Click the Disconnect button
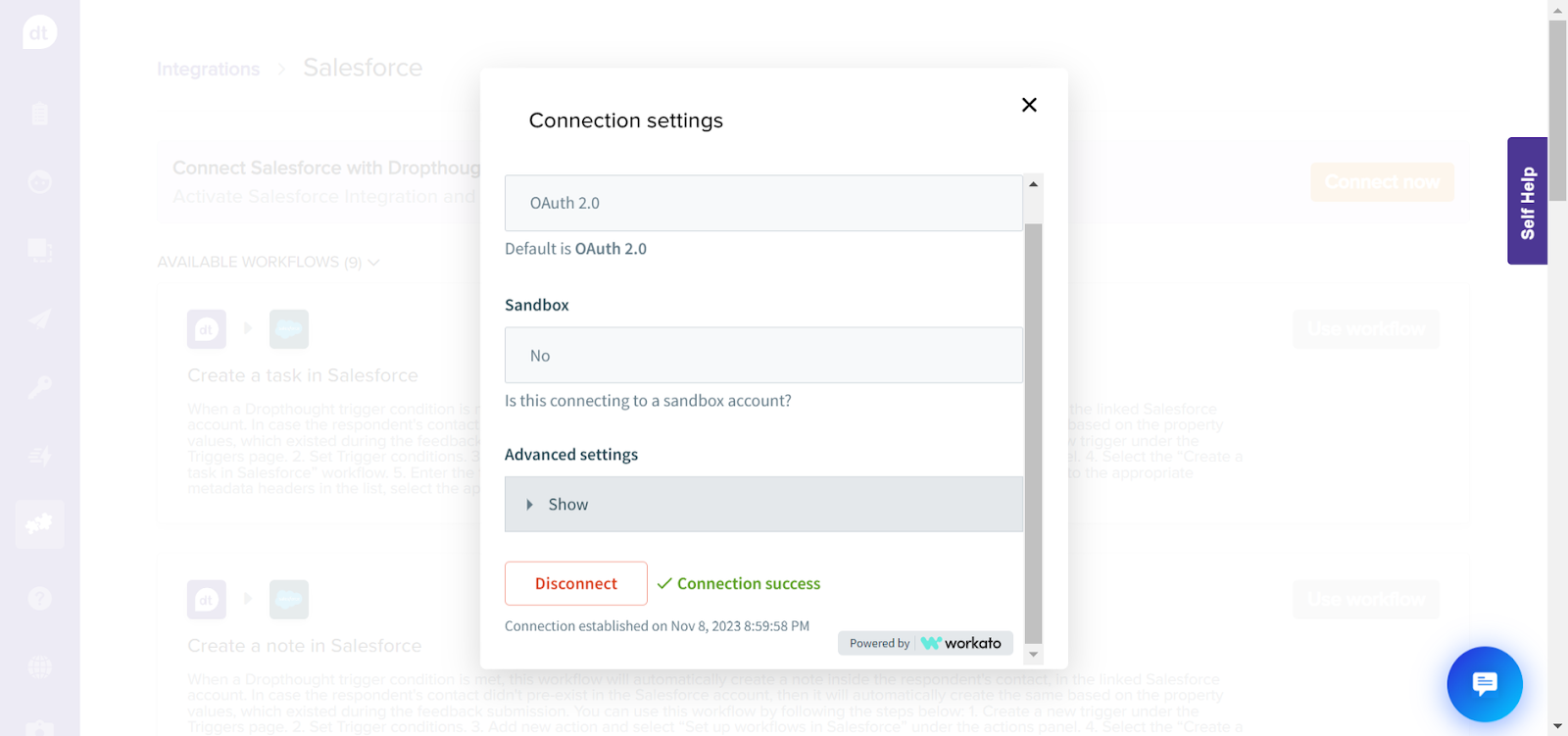The width and height of the screenshot is (1568, 736). [x=576, y=584]
